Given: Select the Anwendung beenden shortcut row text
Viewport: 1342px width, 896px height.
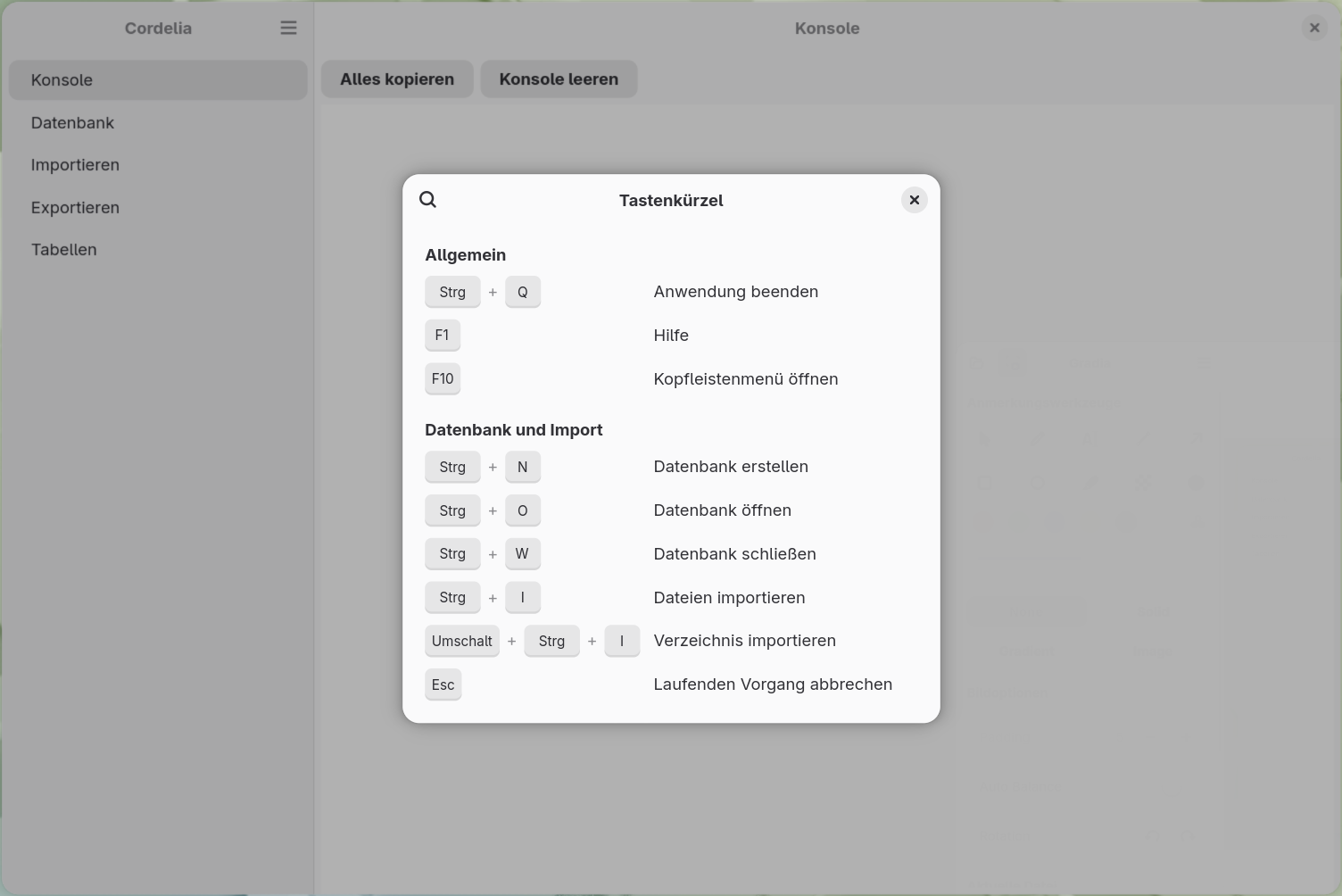Looking at the screenshot, I should pos(736,292).
